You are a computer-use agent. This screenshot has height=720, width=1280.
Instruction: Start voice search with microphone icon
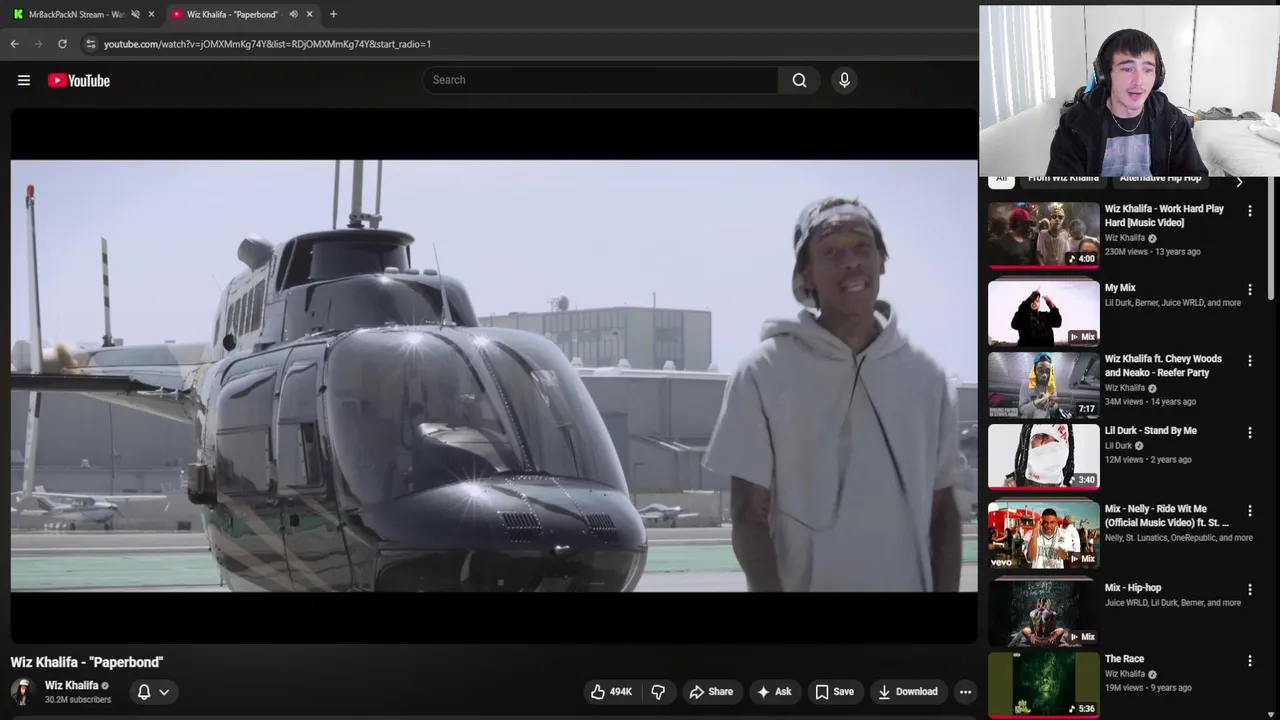tap(844, 80)
